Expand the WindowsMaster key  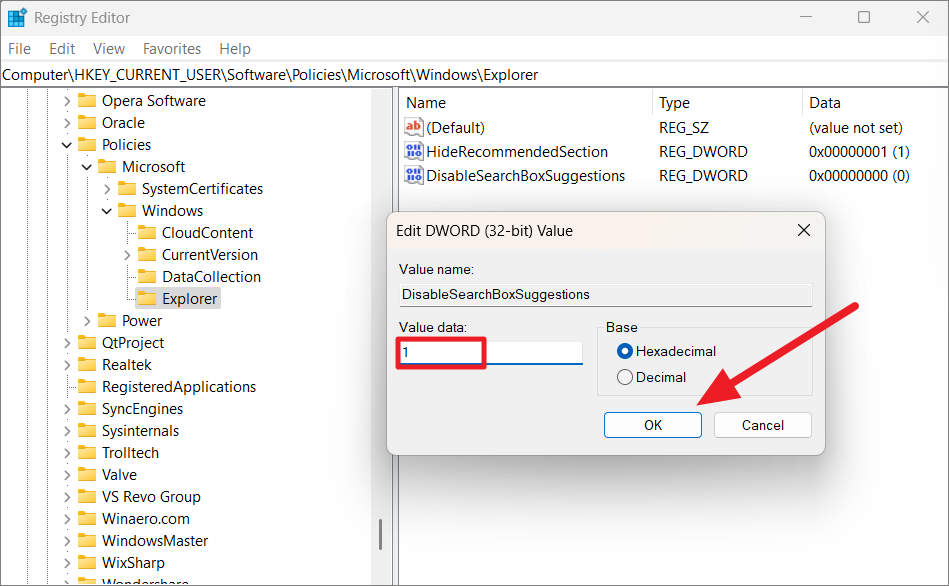67,541
